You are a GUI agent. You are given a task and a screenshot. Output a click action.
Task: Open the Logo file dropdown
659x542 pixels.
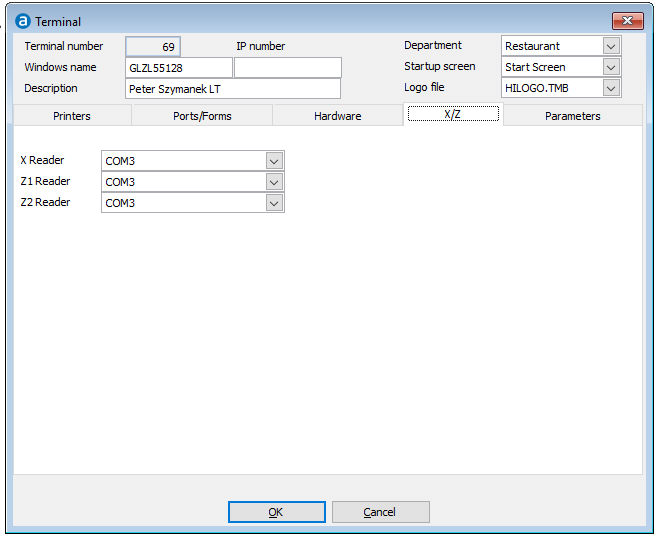pos(611,88)
